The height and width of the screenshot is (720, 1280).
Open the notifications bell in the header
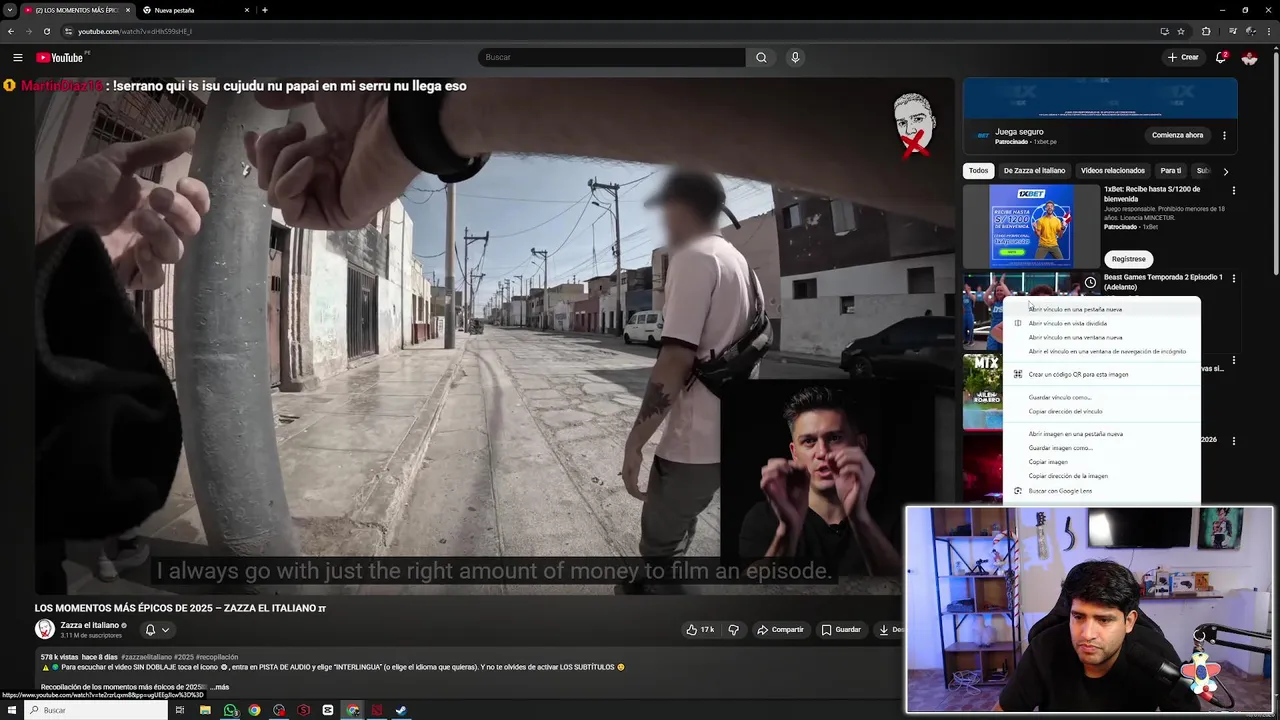point(1221,57)
